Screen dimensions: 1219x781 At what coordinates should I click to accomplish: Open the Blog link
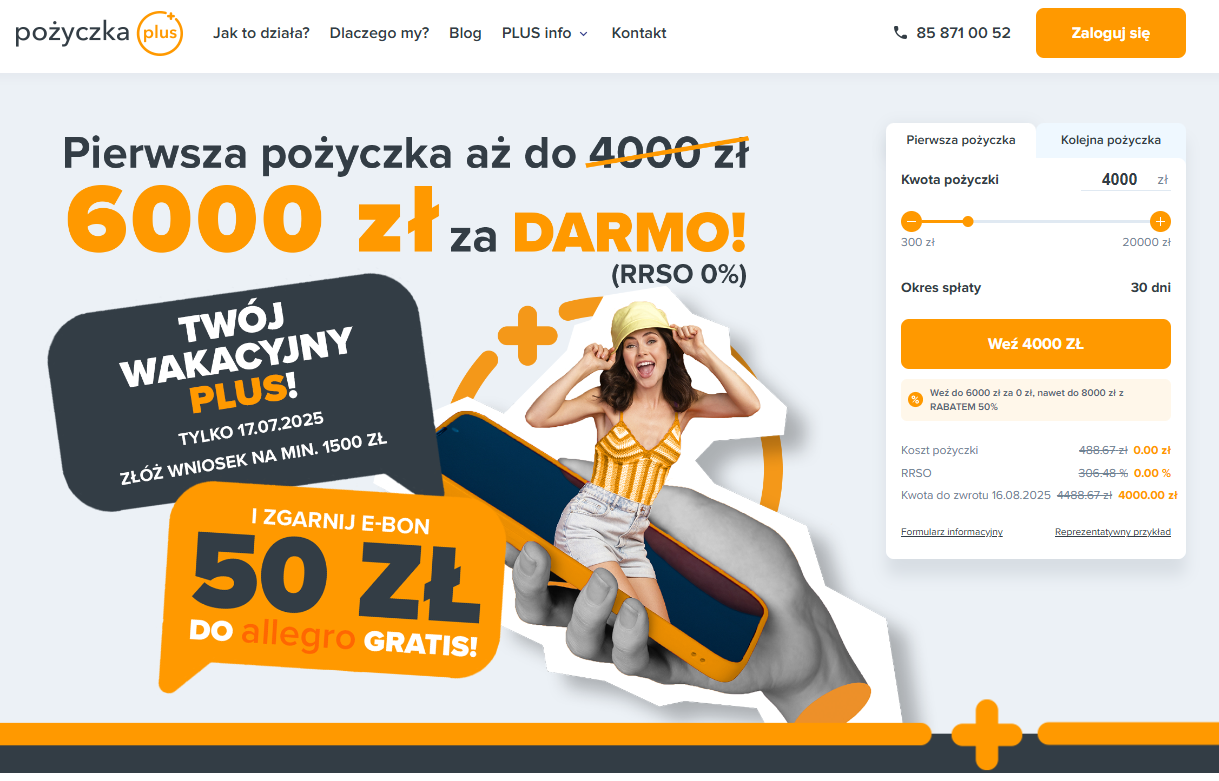(x=465, y=33)
